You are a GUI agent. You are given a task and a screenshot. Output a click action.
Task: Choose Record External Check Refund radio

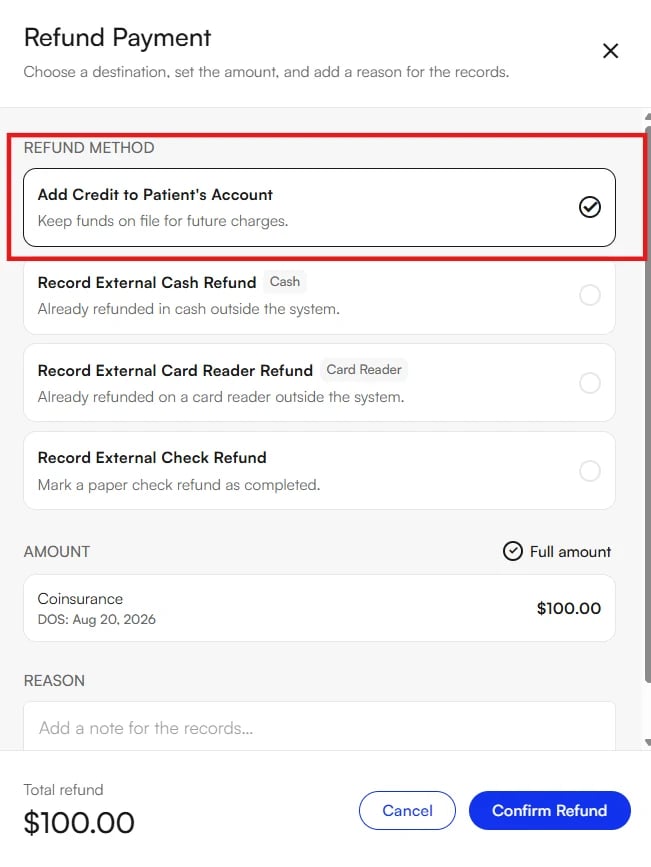pyautogui.click(x=590, y=471)
